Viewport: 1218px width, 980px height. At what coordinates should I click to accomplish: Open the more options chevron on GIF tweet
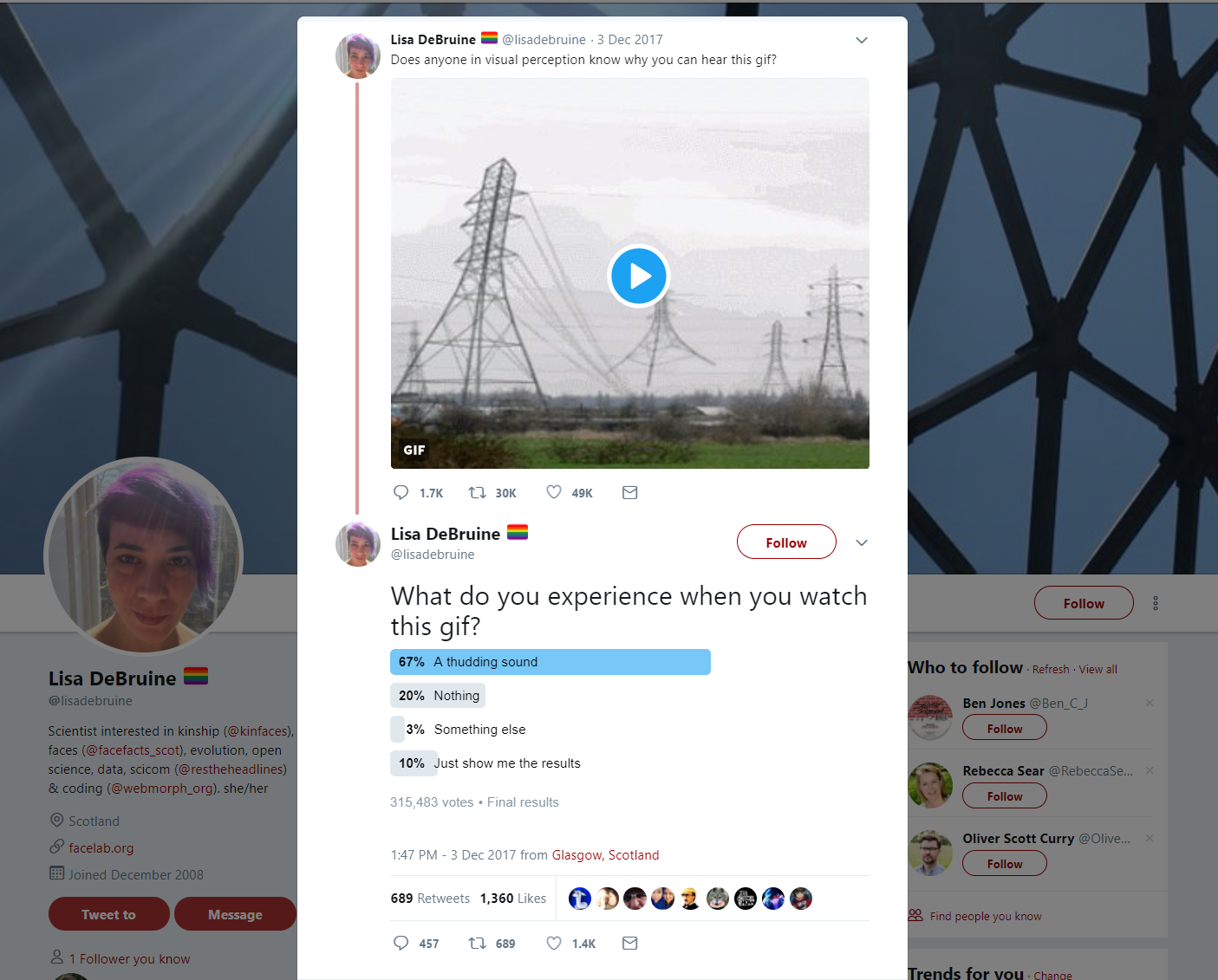pos(862,41)
